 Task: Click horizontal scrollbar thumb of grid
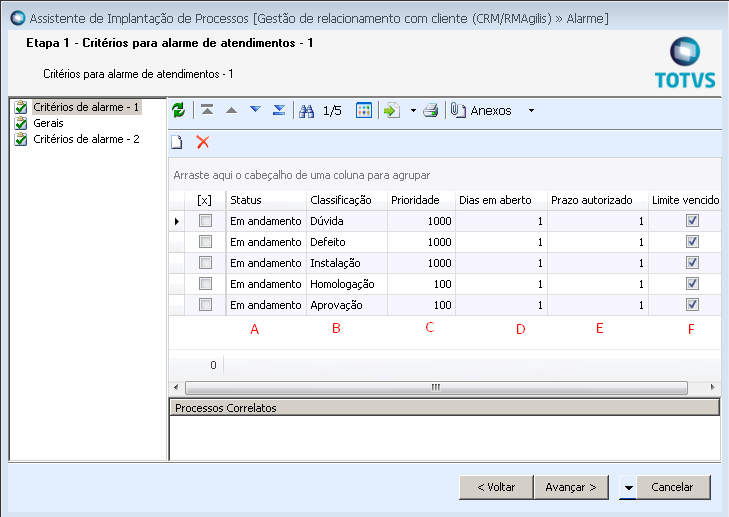tap(436, 387)
